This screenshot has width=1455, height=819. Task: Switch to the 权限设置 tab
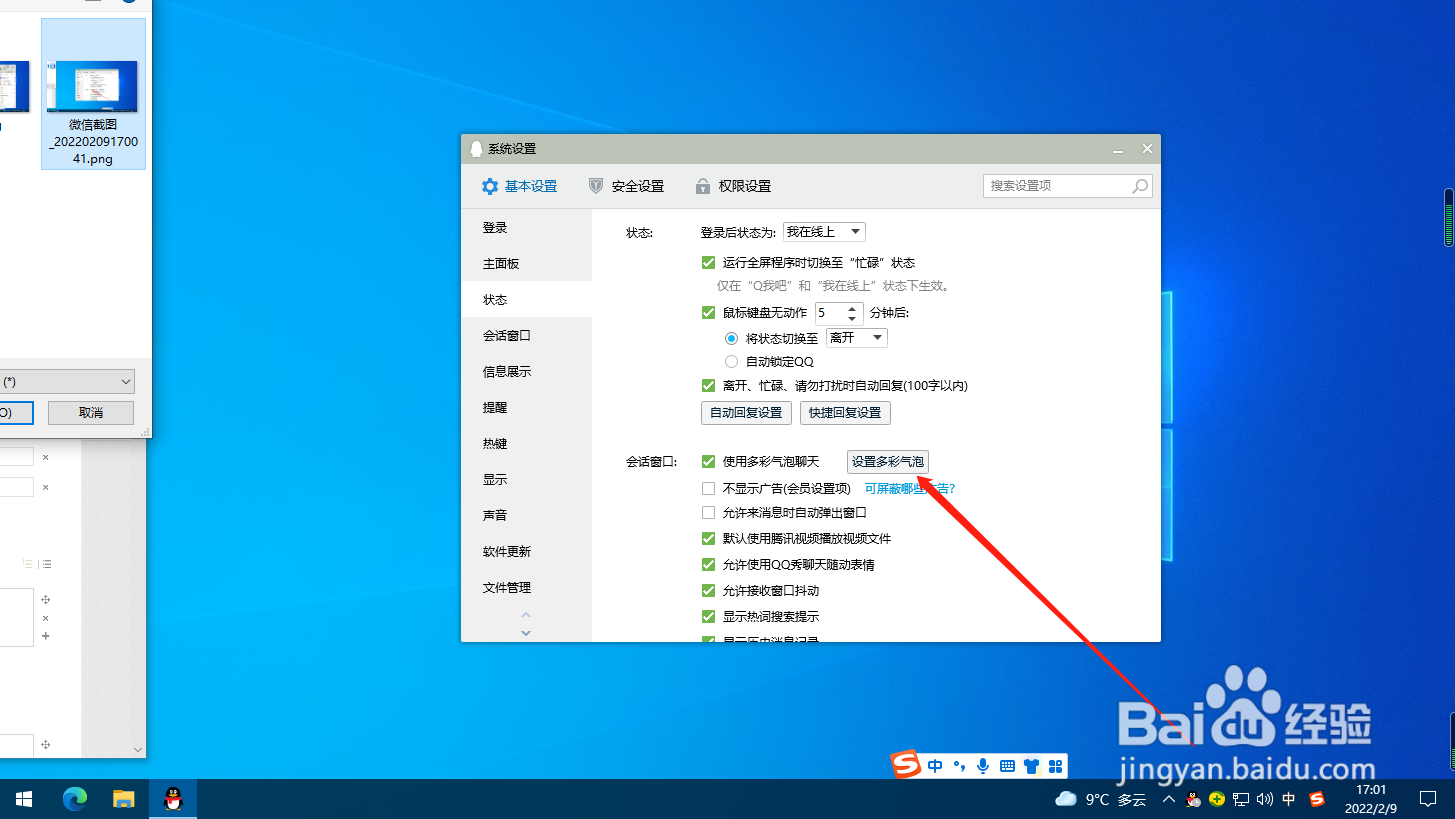732,186
